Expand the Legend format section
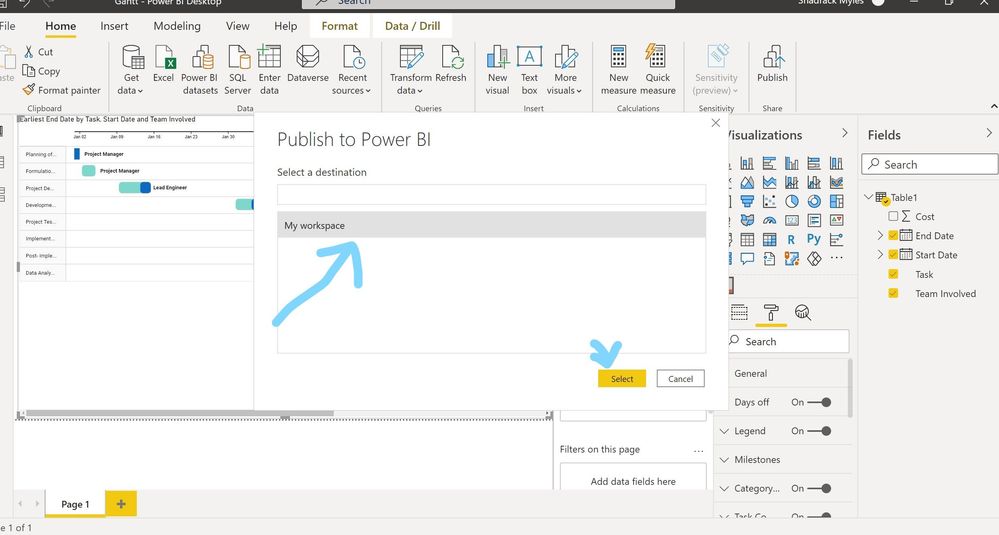This screenshot has width=999, height=535. (x=724, y=431)
